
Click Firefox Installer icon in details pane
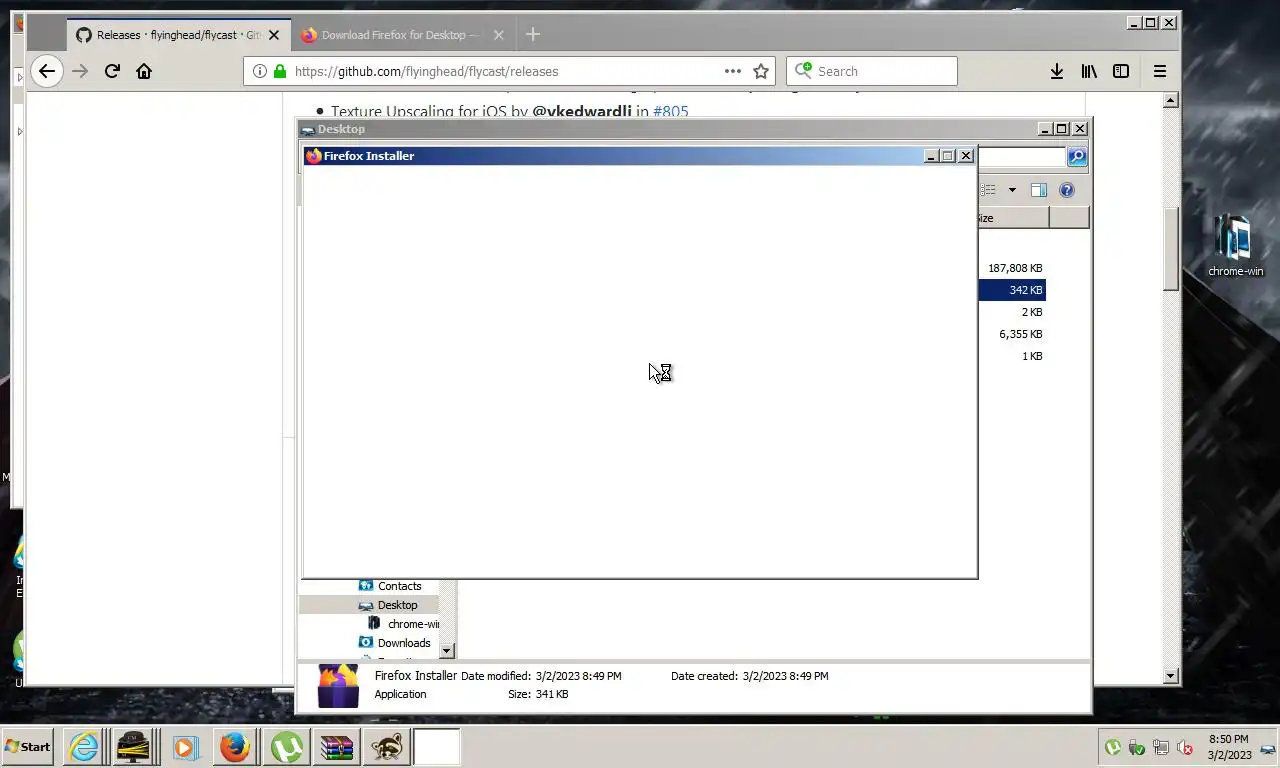pyautogui.click(x=338, y=686)
